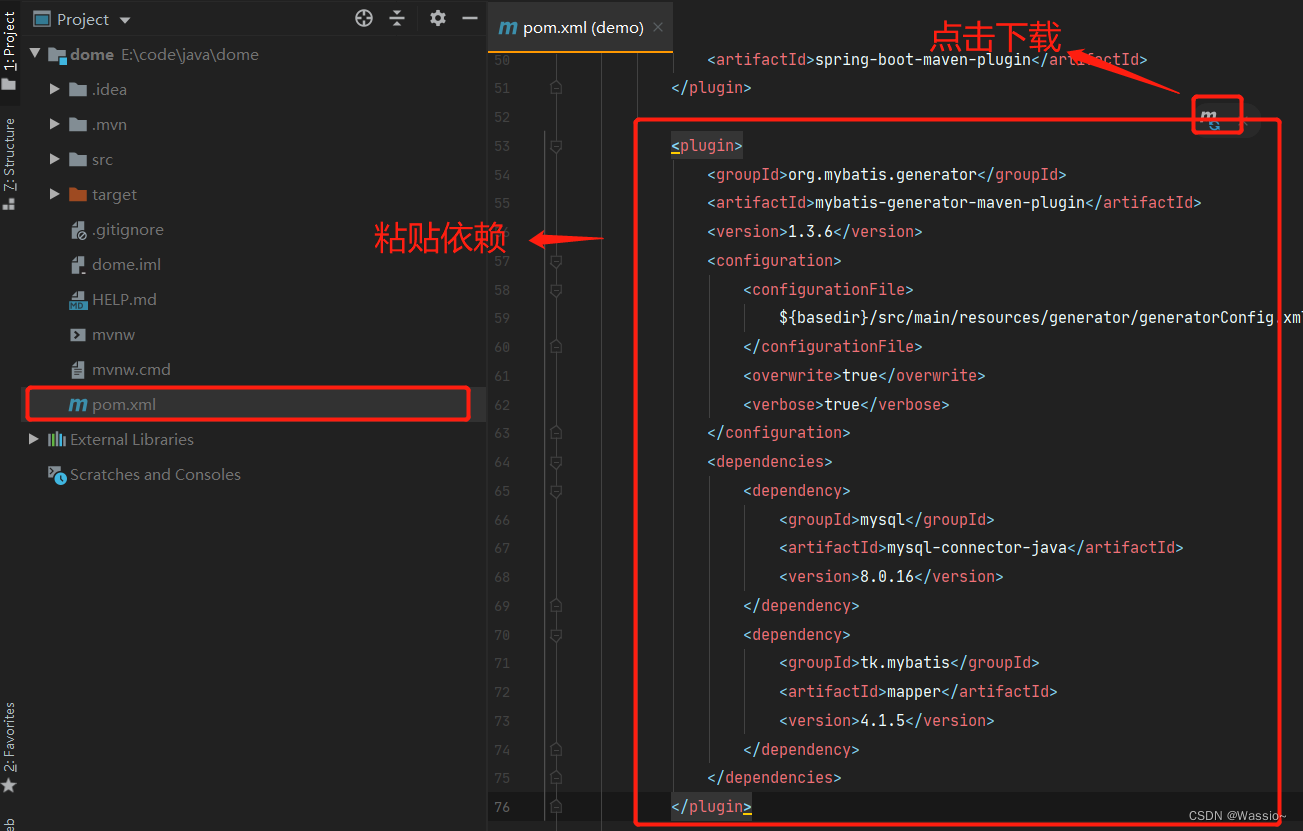Hide the Project tool window with minimize icon

pyautogui.click(x=469, y=18)
